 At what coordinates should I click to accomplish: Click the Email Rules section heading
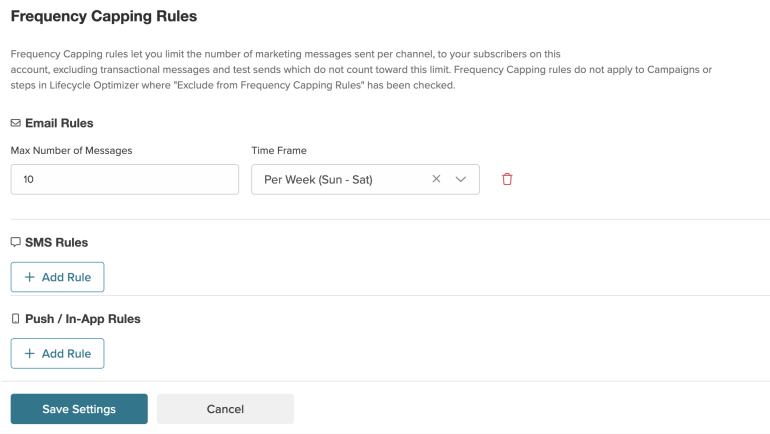(x=59, y=123)
